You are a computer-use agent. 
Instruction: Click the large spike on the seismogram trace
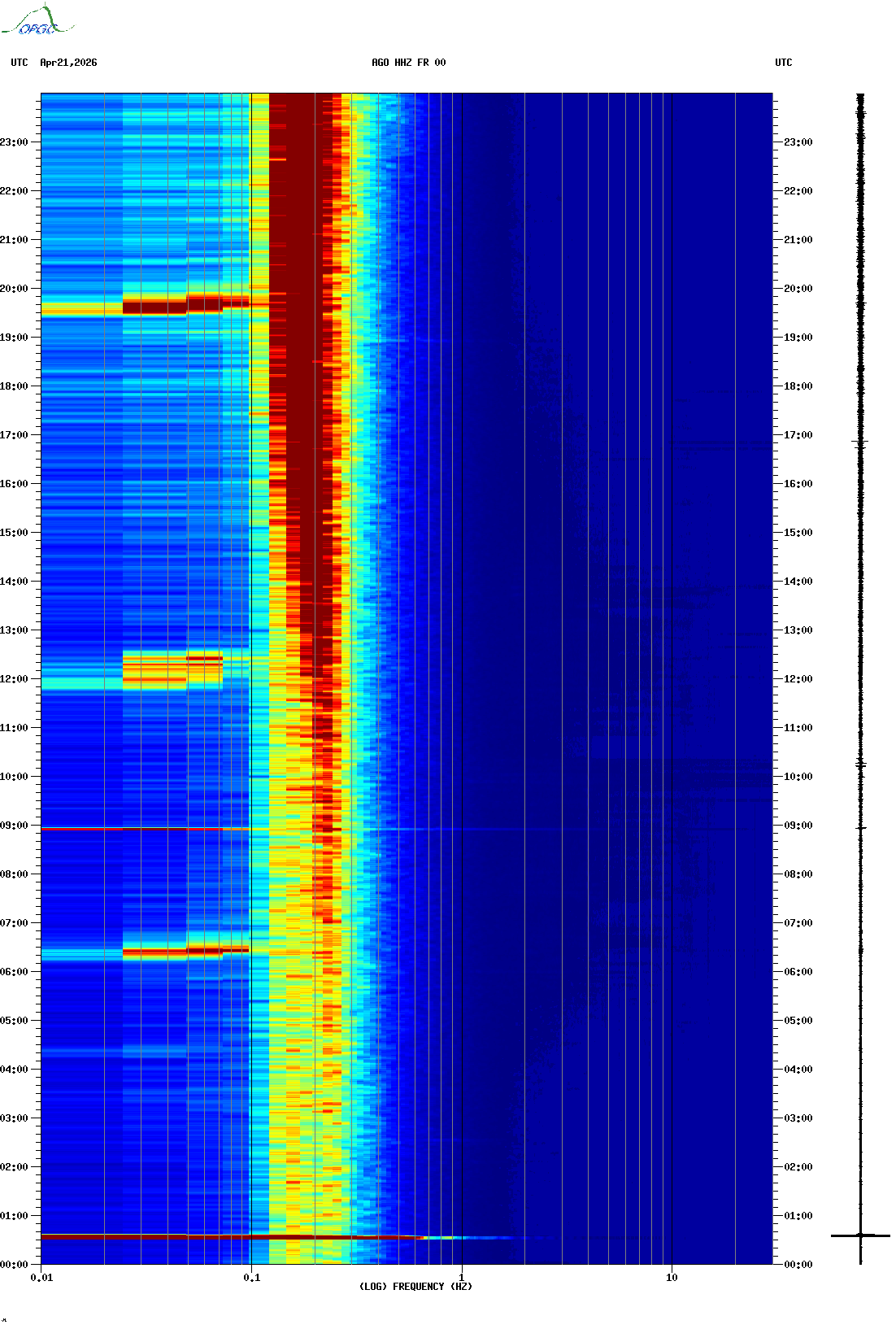coord(860,1235)
